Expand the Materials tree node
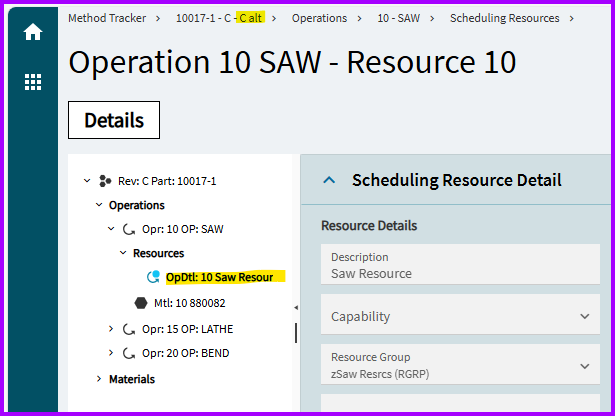The height and width of the screenshot is (416, 615). pyautogui.click(x=99, y=379)
